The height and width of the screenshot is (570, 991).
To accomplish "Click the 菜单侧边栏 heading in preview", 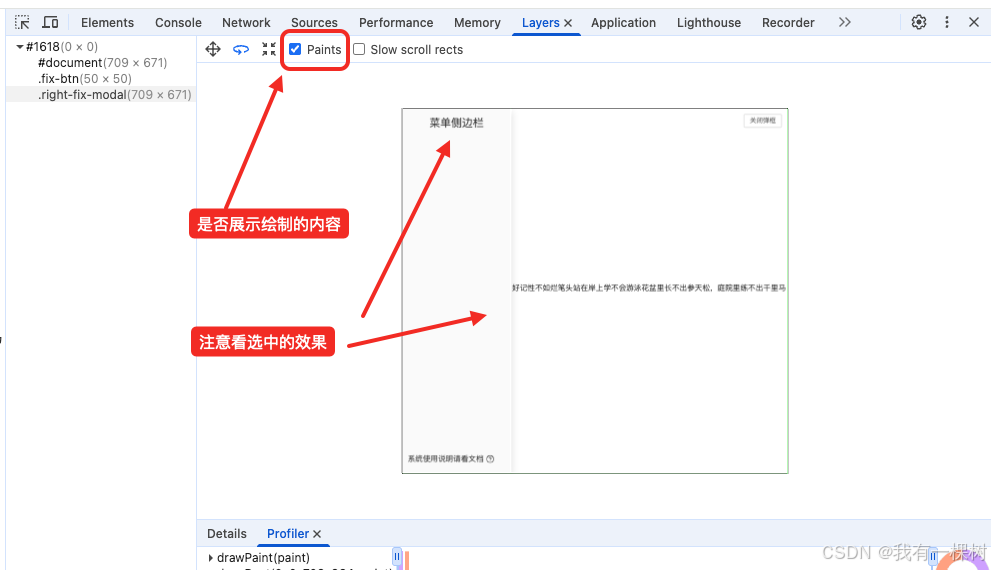I will [456, 123].
